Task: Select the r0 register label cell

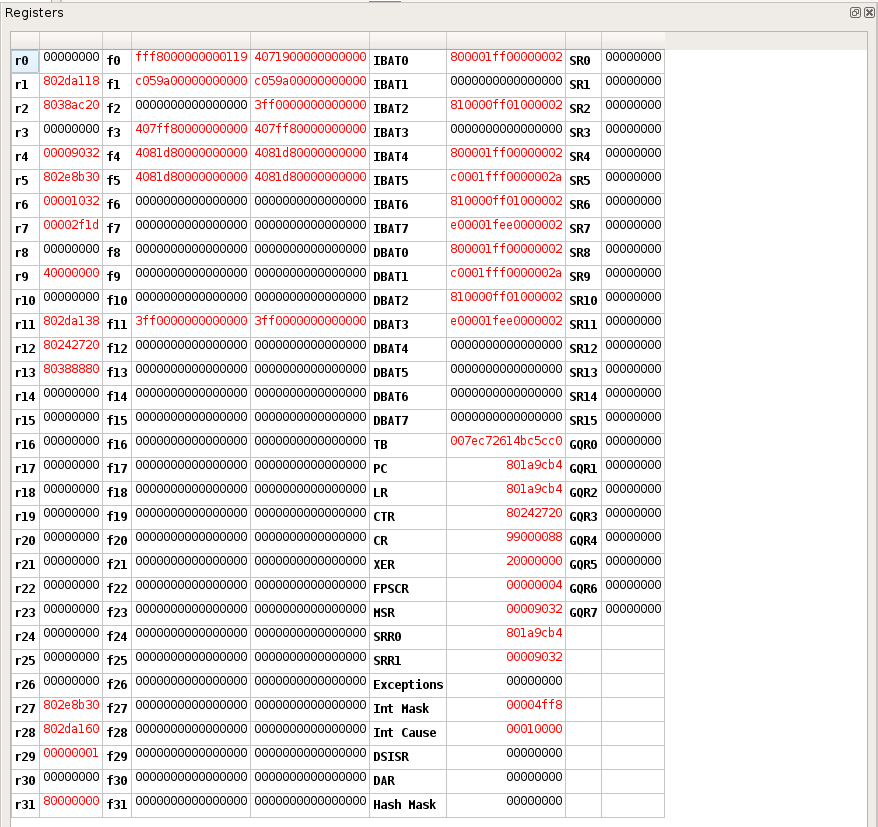Action: pyautogui.click(x=25, y=61)
